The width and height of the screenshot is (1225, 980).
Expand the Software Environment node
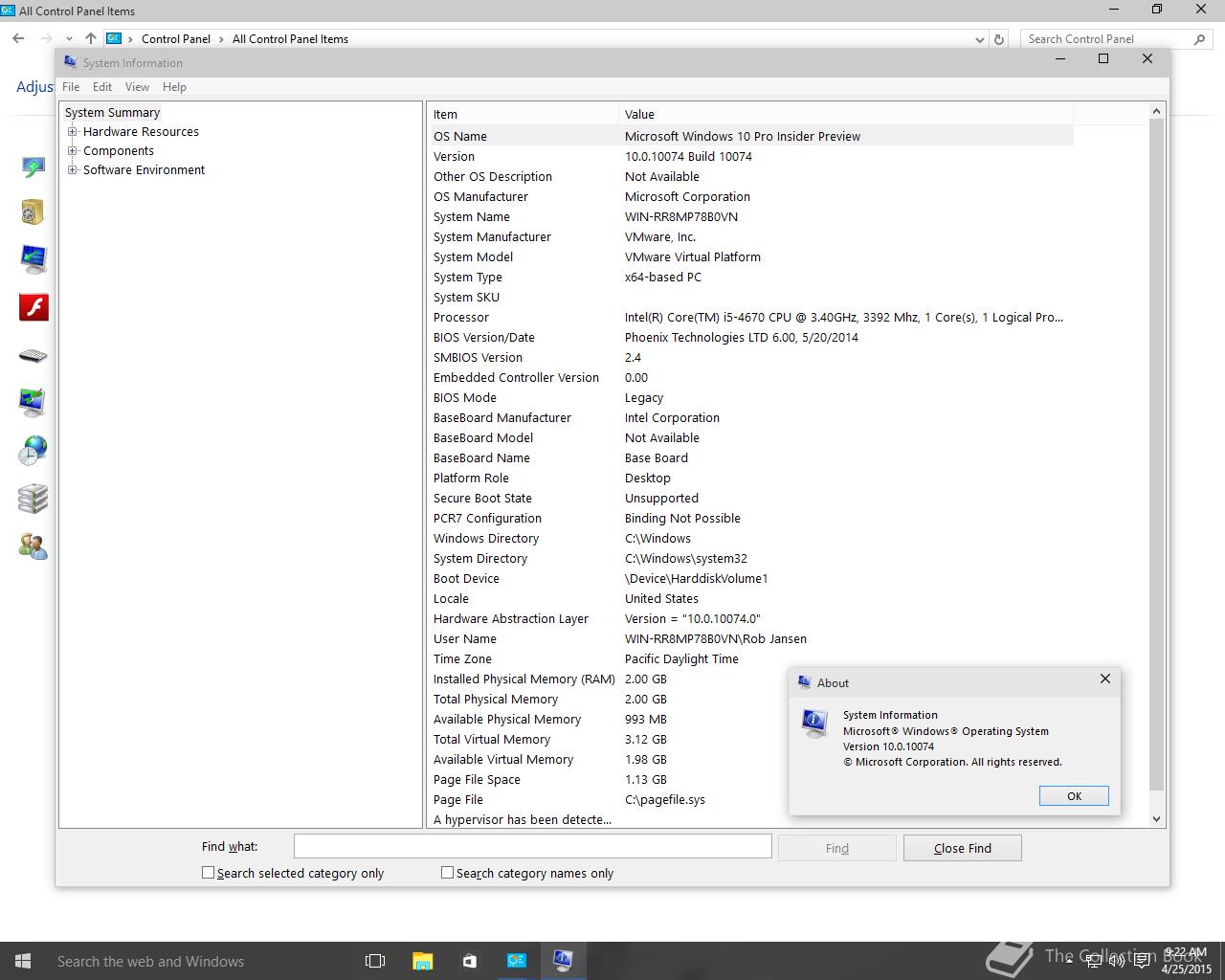pos(73,170)
